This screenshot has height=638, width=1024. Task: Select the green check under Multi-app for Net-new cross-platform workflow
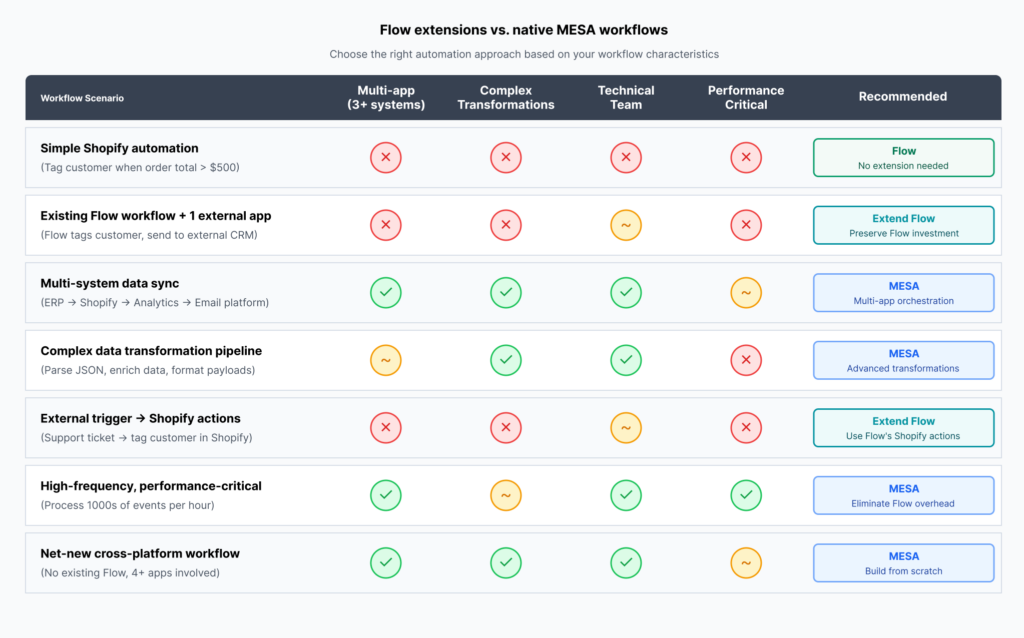pyautogui.click(x=386, y=563)
